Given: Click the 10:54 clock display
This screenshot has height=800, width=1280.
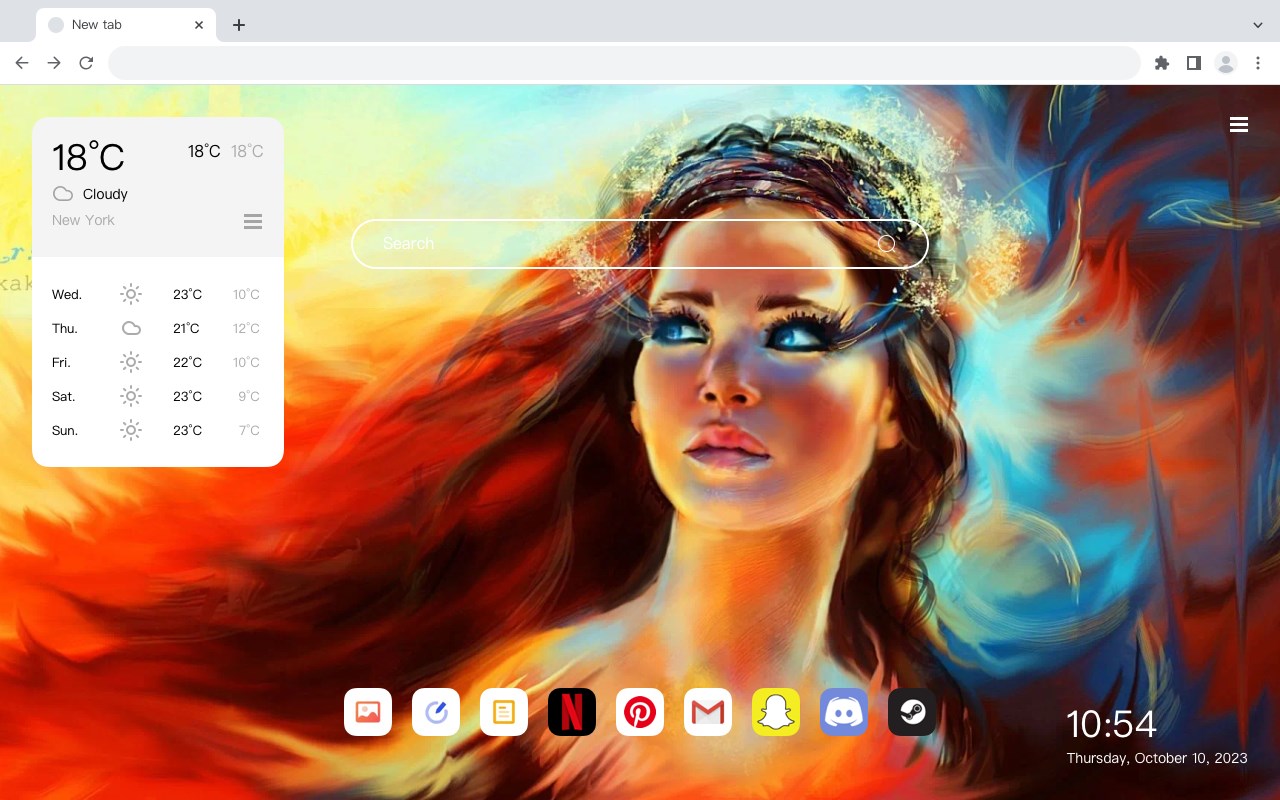Looking at the screenshot, I should [1111, 724].
